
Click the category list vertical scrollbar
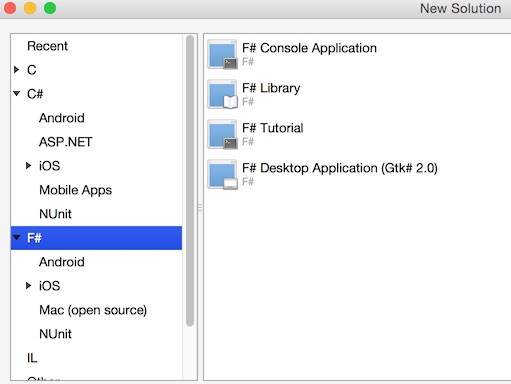click(190, 181)
